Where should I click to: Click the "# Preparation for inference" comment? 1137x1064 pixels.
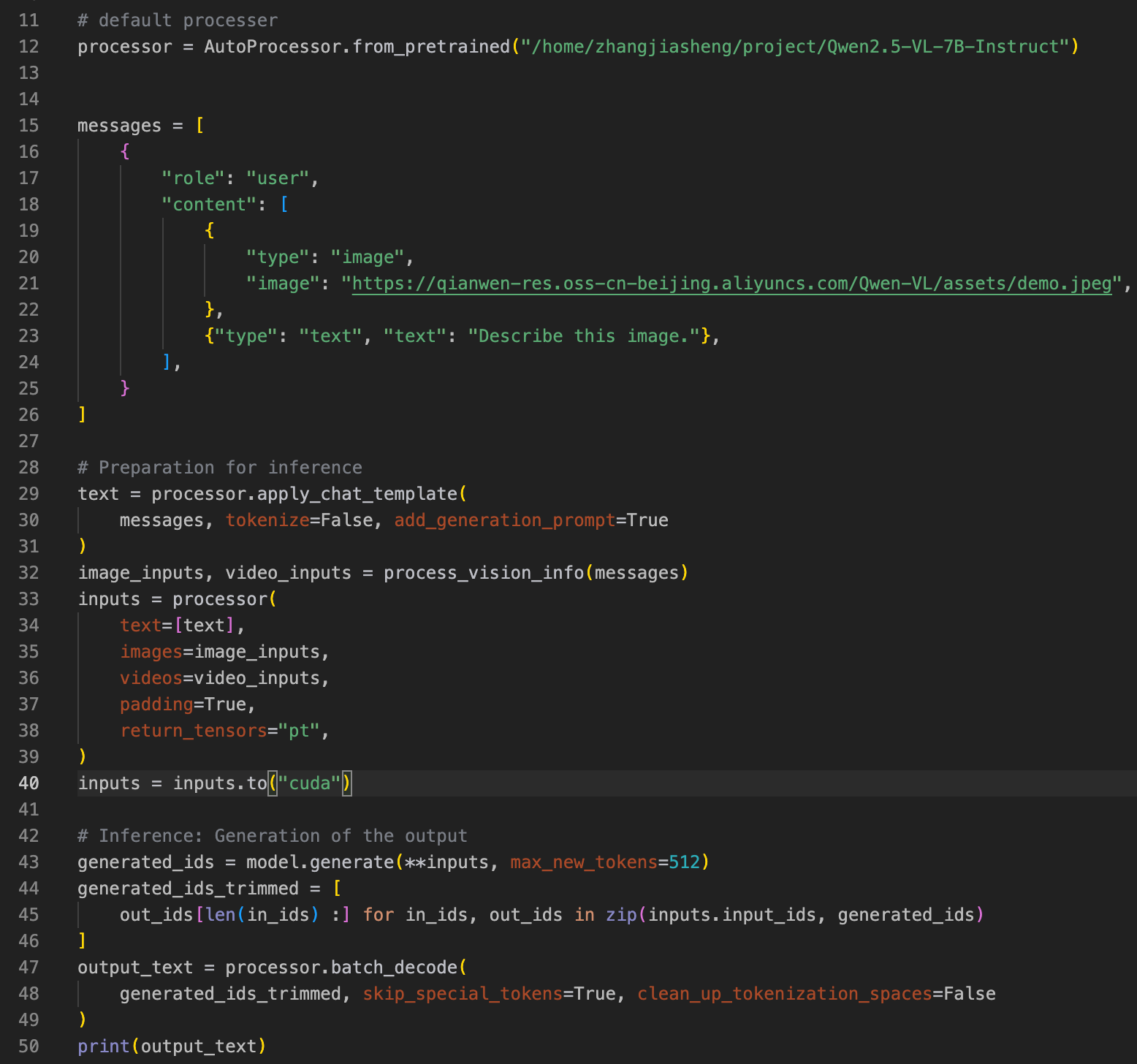[x=219, y=468]
